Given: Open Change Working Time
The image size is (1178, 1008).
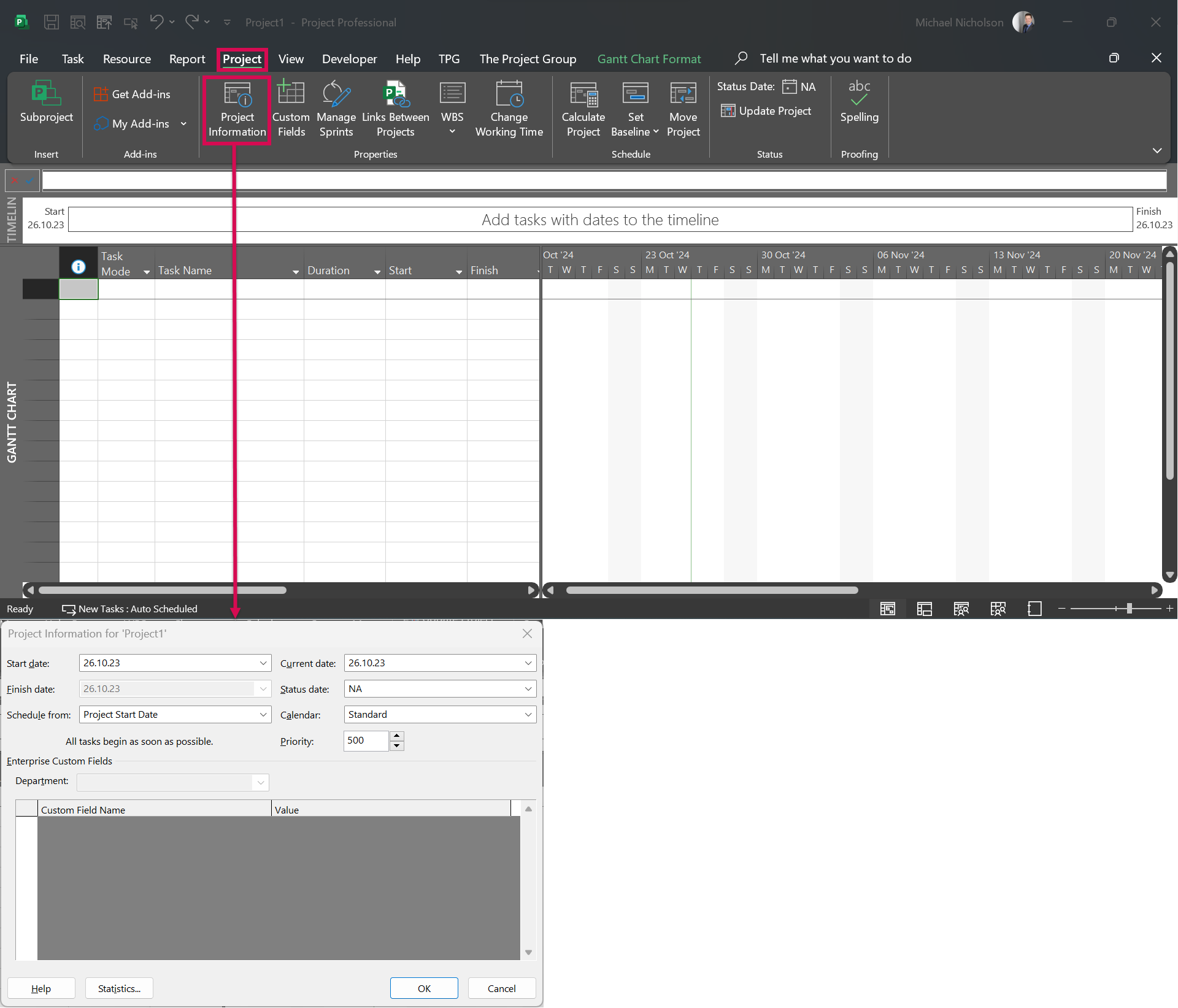Looking at the screenshot, I should (509, 109).
